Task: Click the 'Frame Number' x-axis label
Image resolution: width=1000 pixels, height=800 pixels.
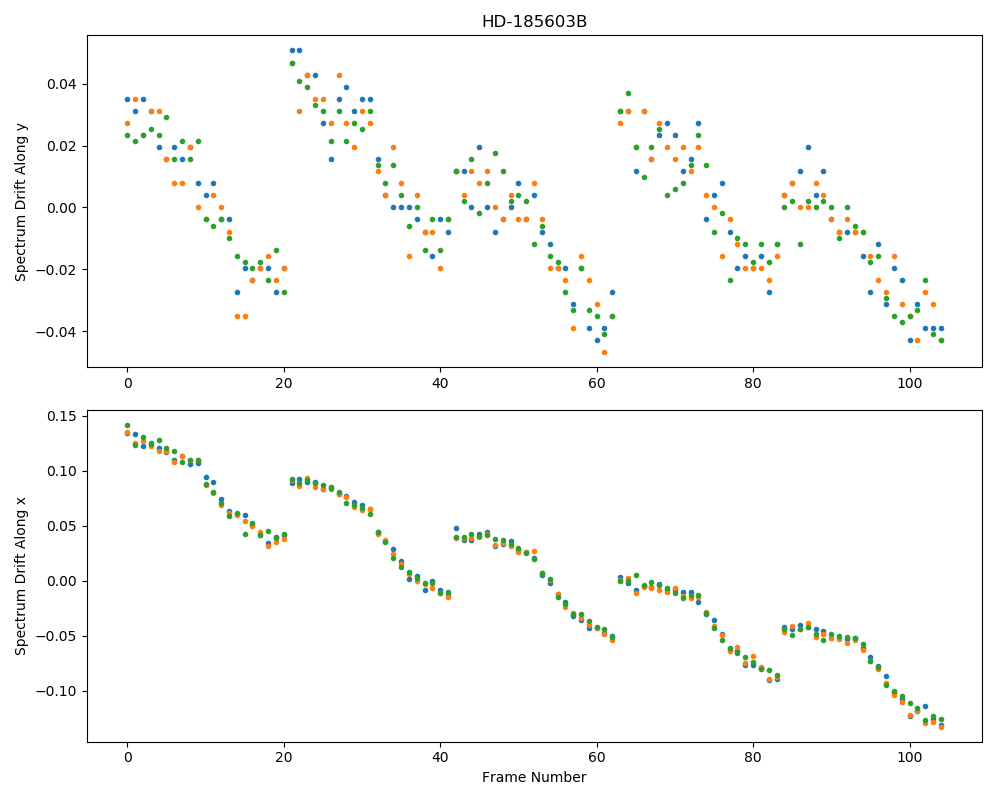Action: click(534, 777)
